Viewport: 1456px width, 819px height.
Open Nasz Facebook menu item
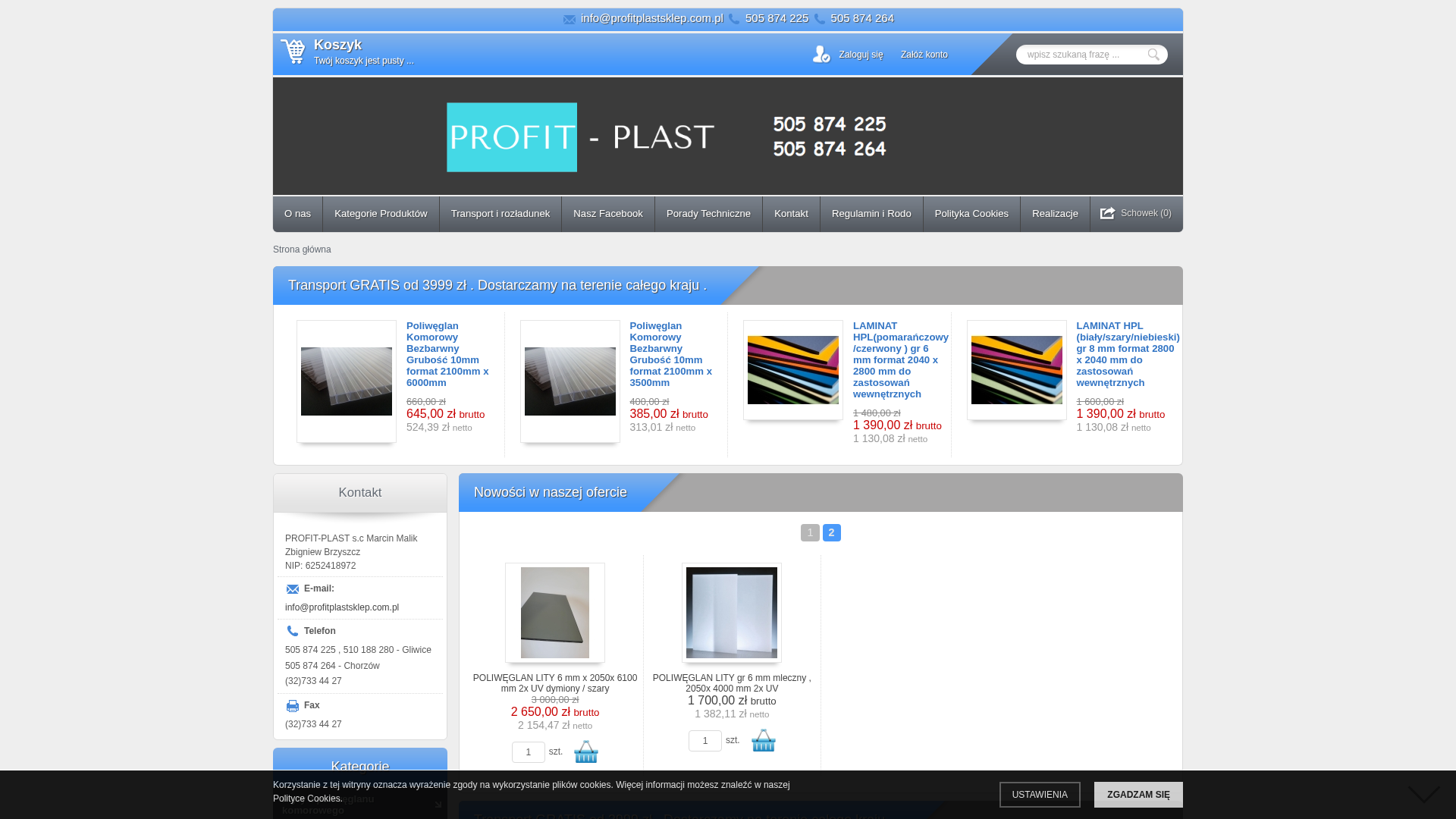coord(608,214)
